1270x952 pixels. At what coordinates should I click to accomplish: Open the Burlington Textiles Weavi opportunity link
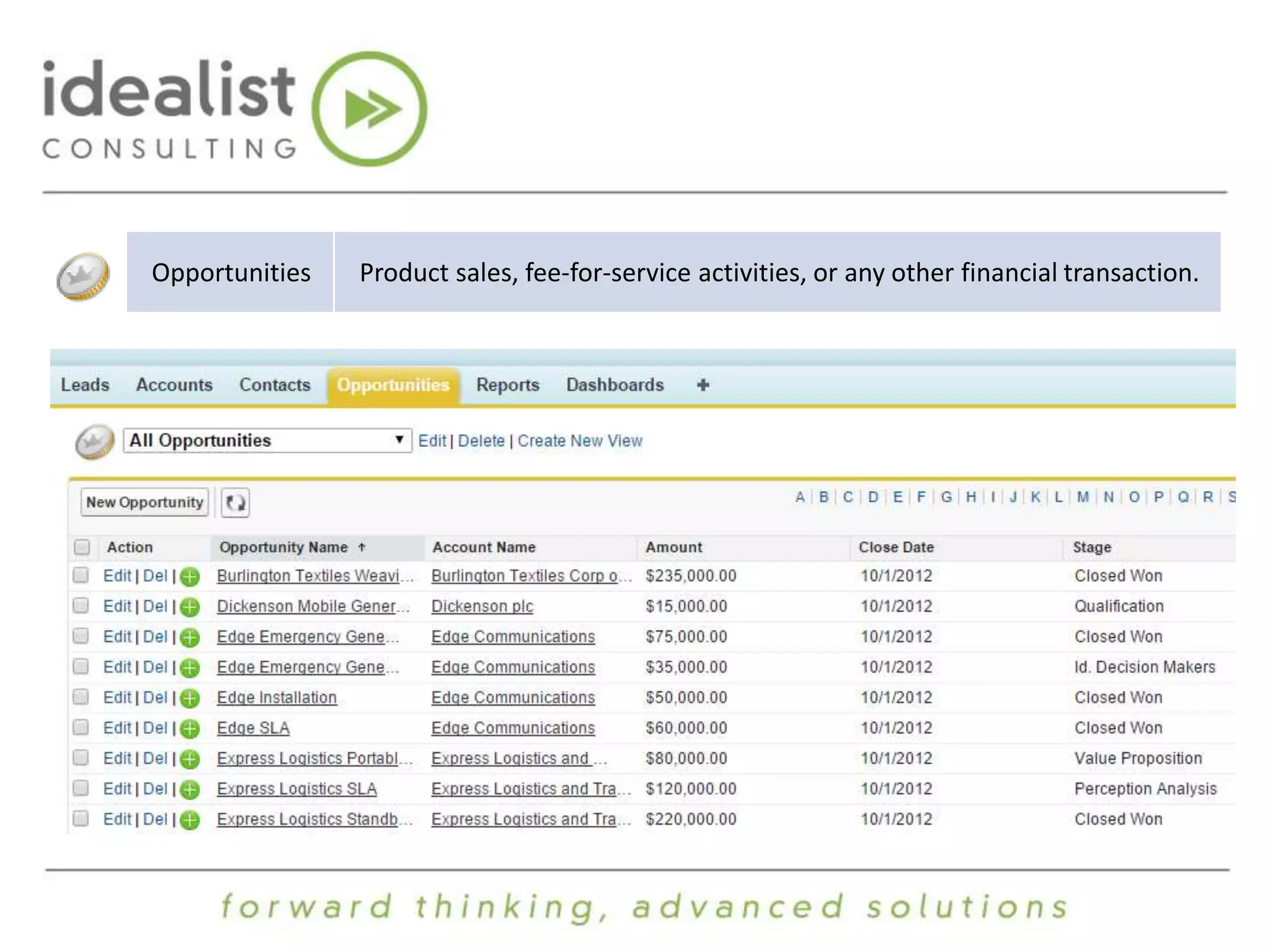tap(314, 576)
